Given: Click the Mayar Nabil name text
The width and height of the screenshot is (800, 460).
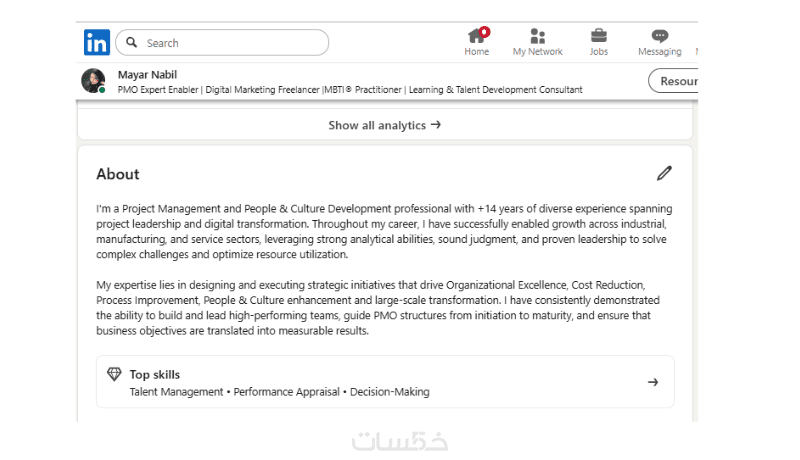Looking at the screenshot, I should click(x=147, y=75).
